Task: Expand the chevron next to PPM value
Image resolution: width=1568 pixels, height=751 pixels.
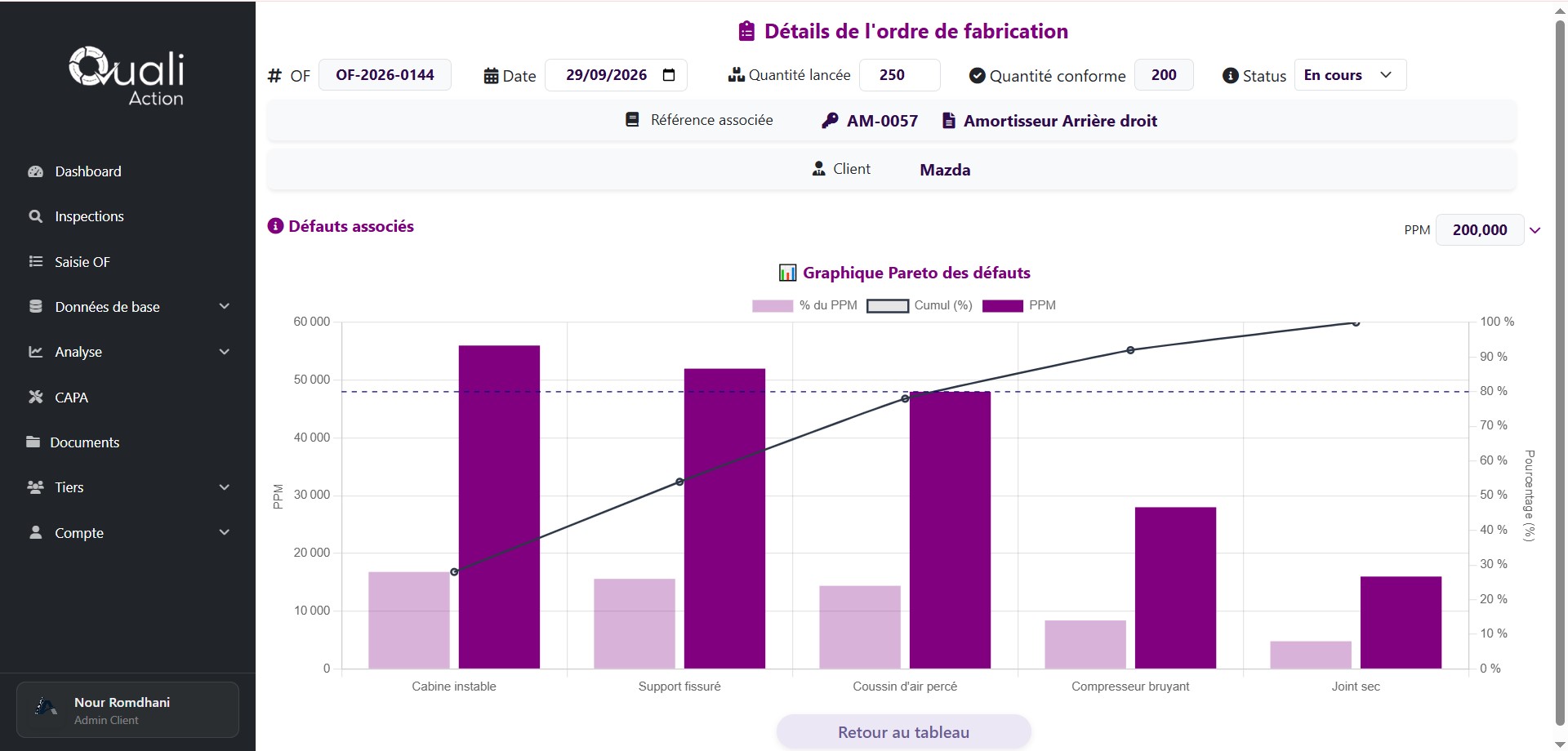Action: (x=1535, y=230)
